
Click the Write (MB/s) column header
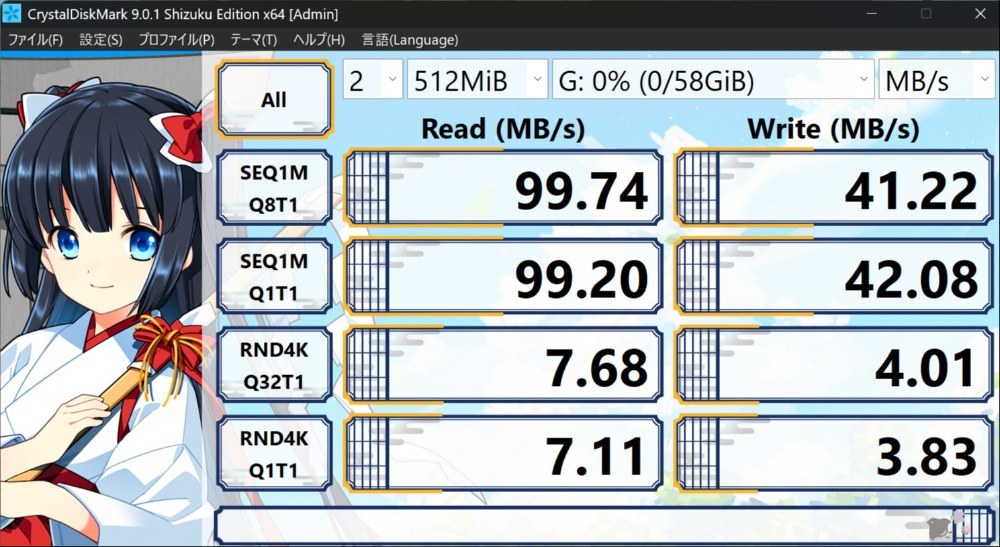pos(834,129)
